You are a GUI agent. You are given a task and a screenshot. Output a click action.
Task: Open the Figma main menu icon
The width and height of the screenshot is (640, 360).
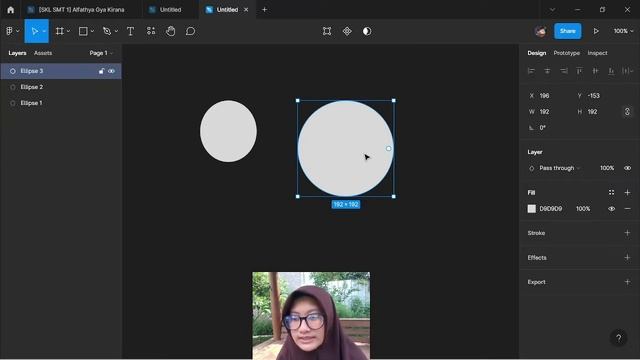(9, 31)
